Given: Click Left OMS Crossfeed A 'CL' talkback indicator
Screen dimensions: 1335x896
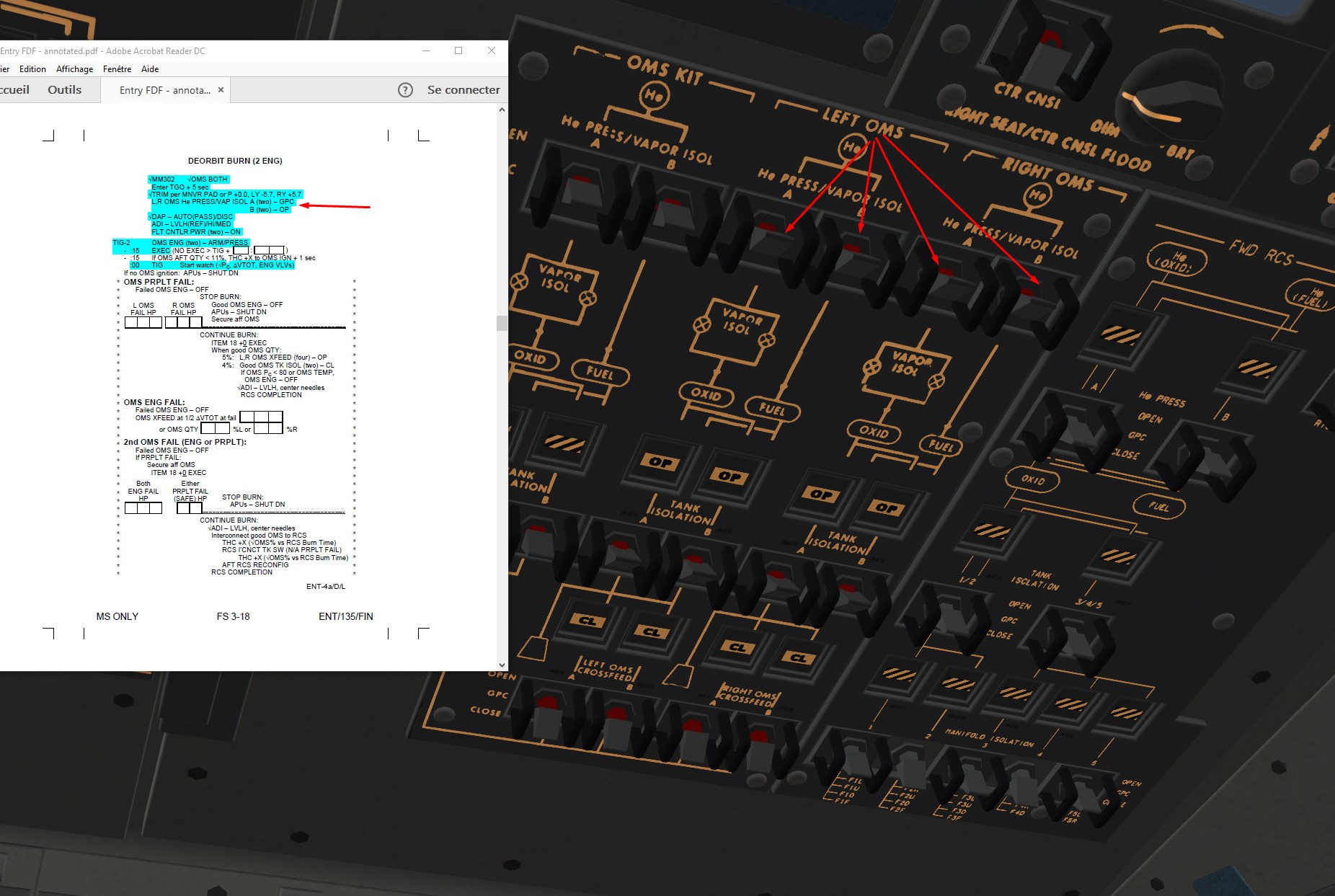Looking at the screenshot, I should pos(587,621).
